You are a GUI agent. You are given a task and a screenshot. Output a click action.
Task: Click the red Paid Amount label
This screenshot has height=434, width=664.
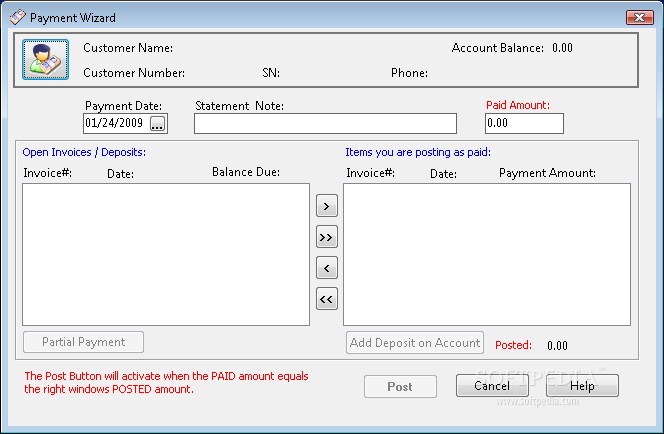click(518, 105)
